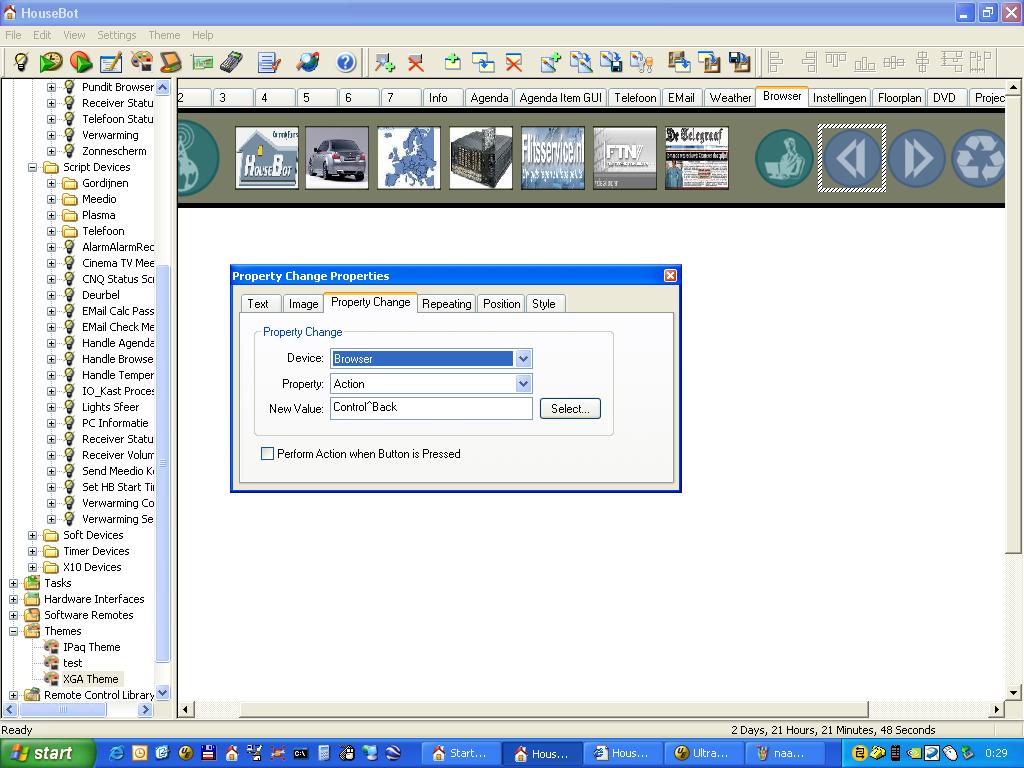
Task: Open the Style tab in dialog
Action: 543,304
